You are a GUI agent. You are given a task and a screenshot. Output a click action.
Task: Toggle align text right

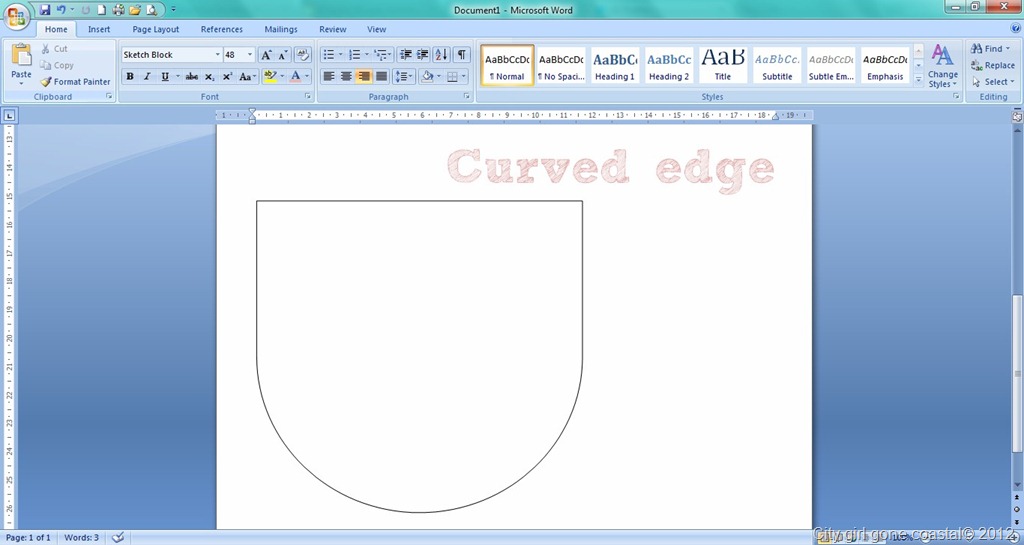pos(364,76)
